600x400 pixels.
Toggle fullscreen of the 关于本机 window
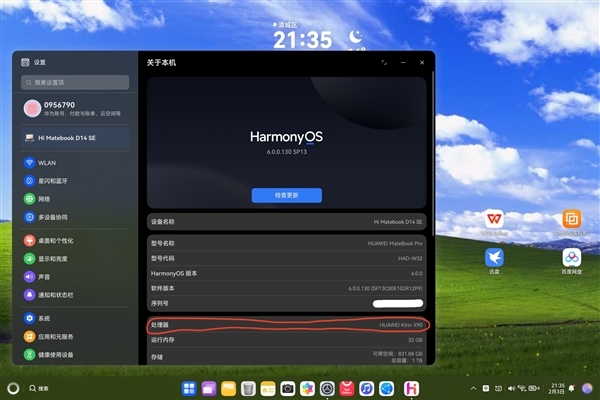tap(384, 62)
